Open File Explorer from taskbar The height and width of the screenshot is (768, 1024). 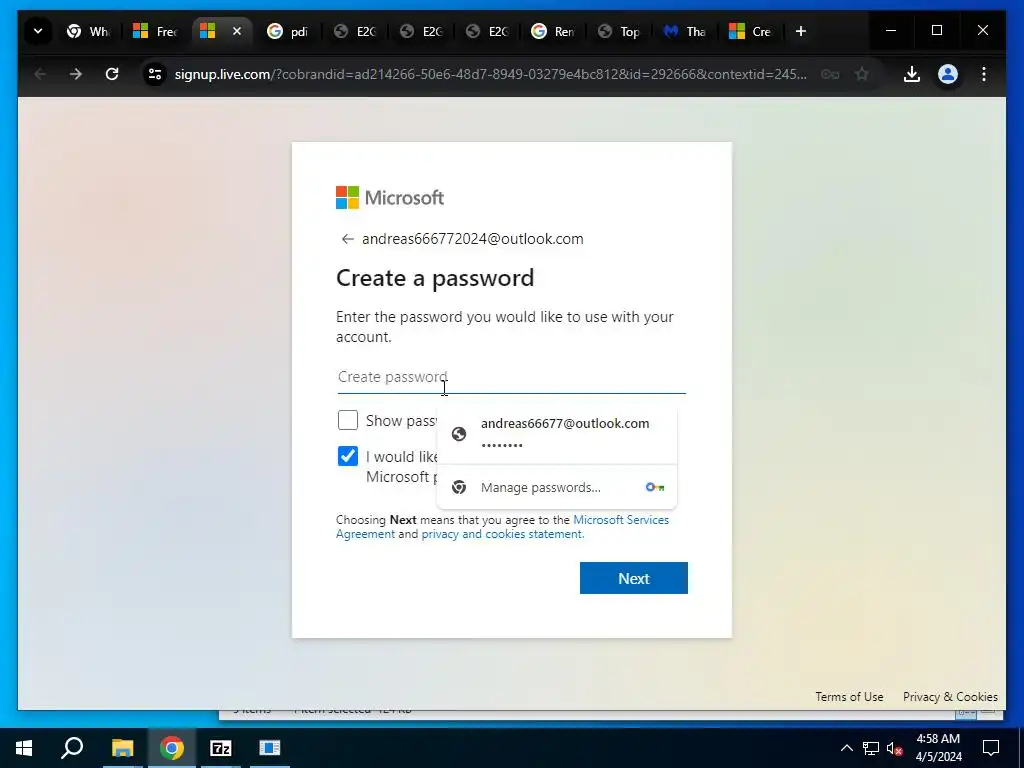coord(122,748)
